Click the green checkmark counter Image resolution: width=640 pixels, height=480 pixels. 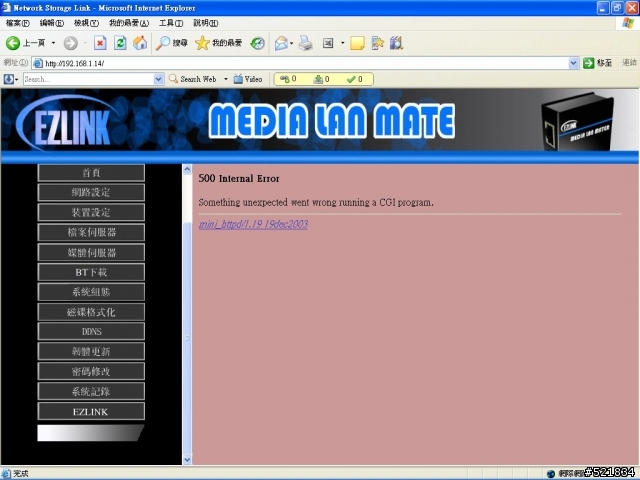pos(354,79)
